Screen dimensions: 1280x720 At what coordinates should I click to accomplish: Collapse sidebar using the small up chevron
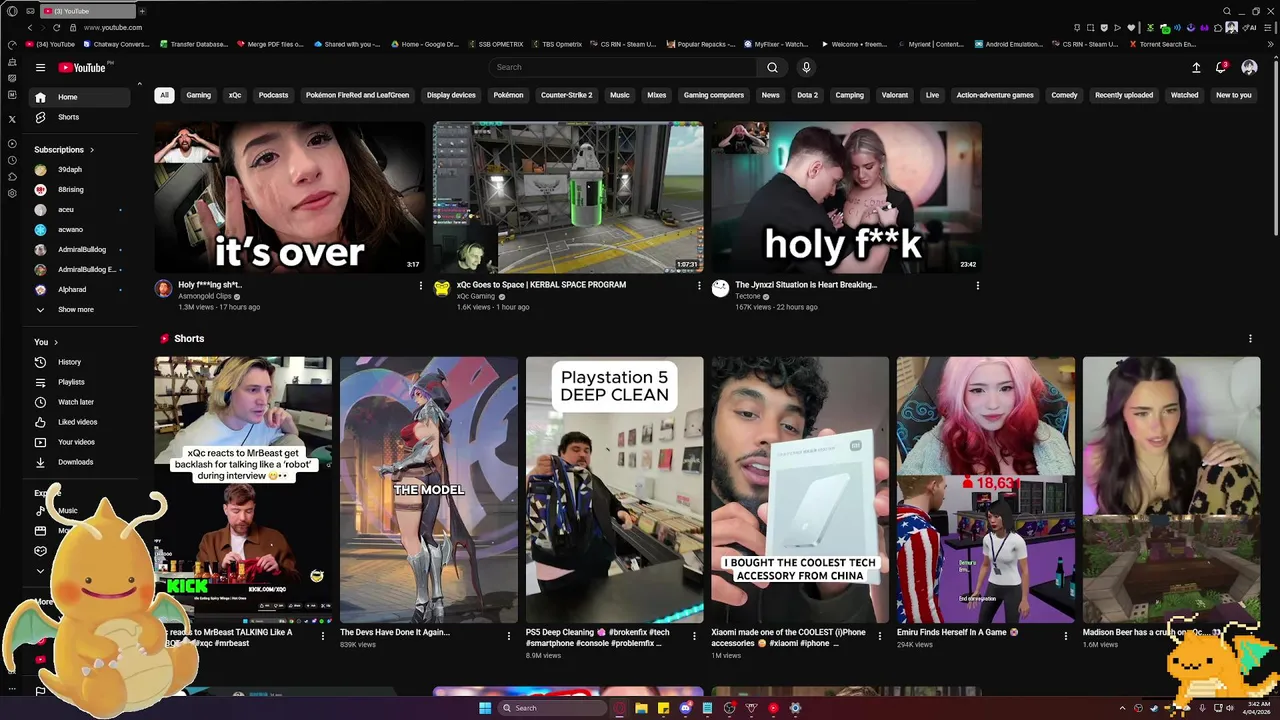pyautogui.click(x=139, y=84)
